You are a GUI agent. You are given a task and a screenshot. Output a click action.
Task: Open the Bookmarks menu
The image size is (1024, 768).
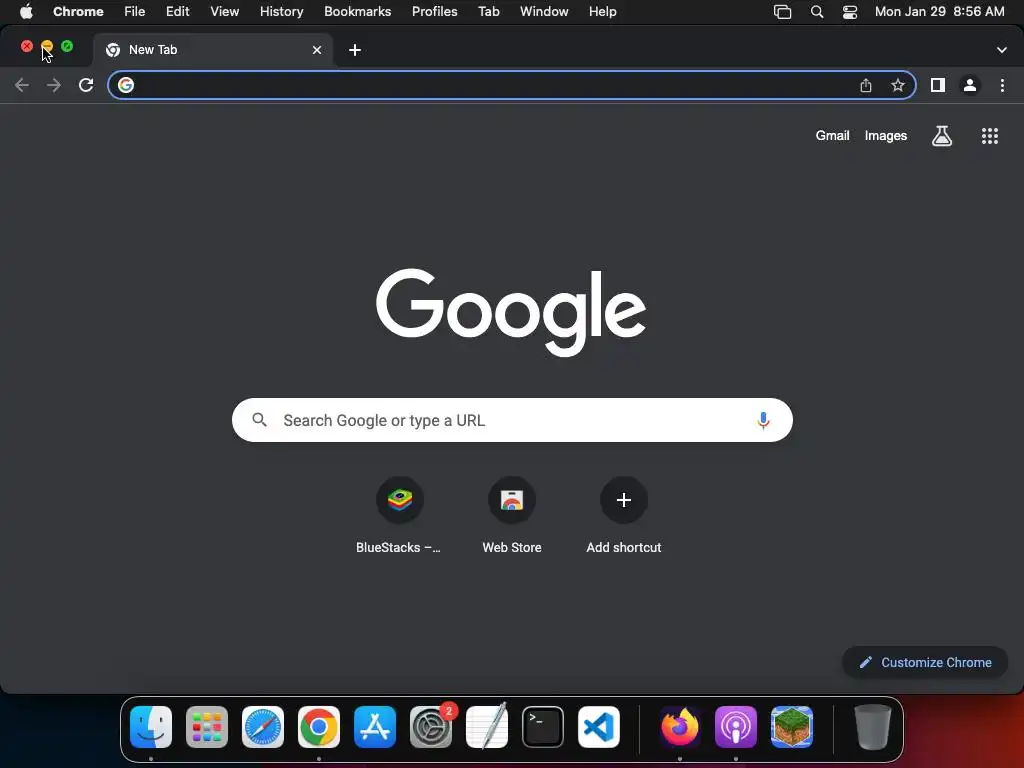pos(357,12)
